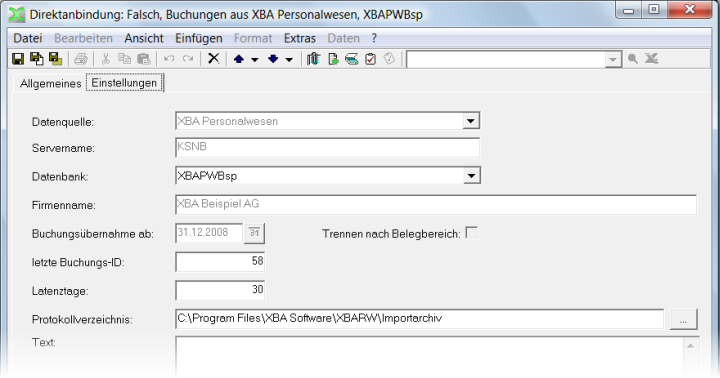The height and width of the screenshot is (378, 720).
Task: Click the blue up arrow icon
Action: point(239,59)
